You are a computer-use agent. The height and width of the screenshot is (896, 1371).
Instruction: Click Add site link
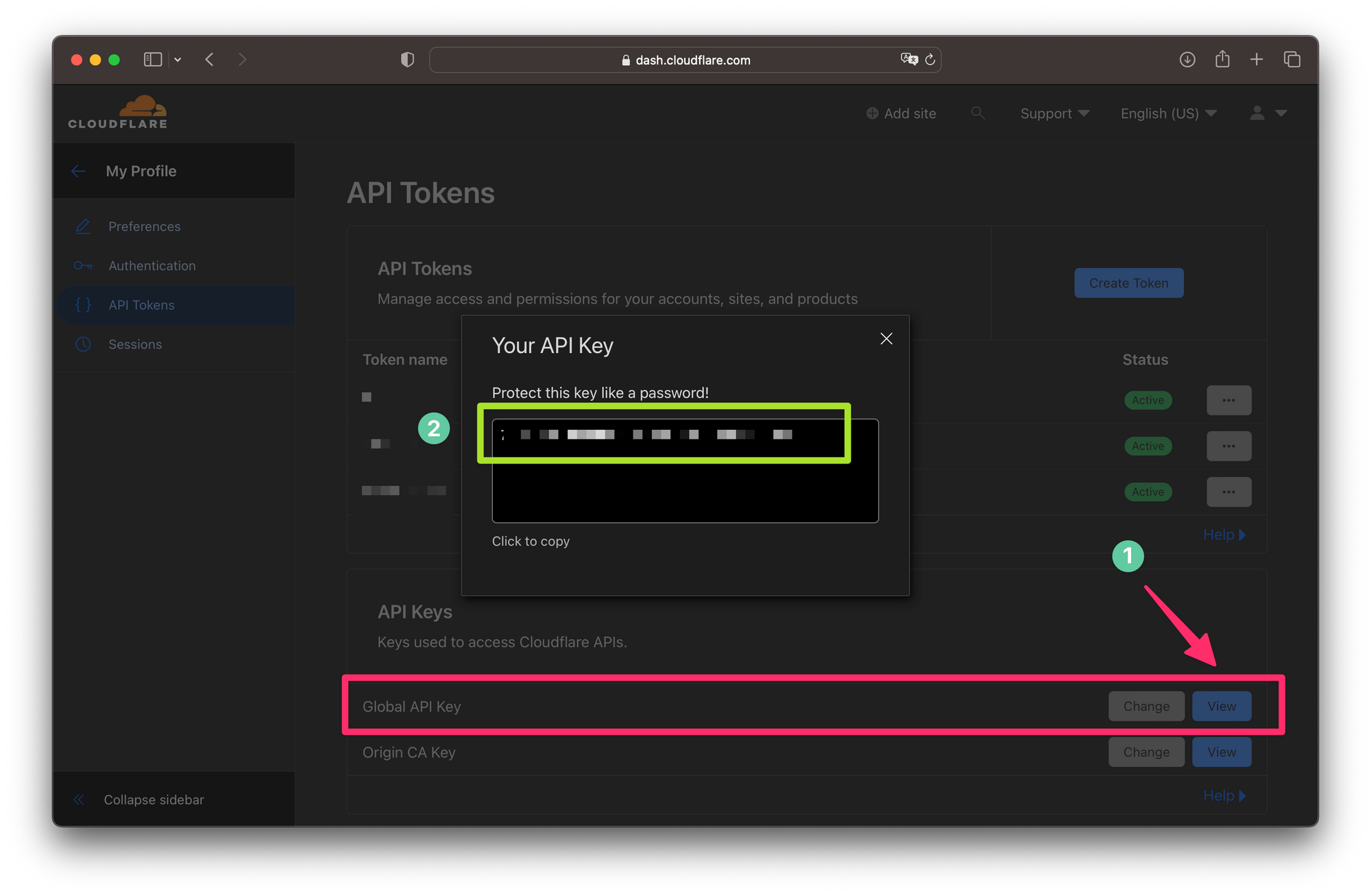click(901, 113)
